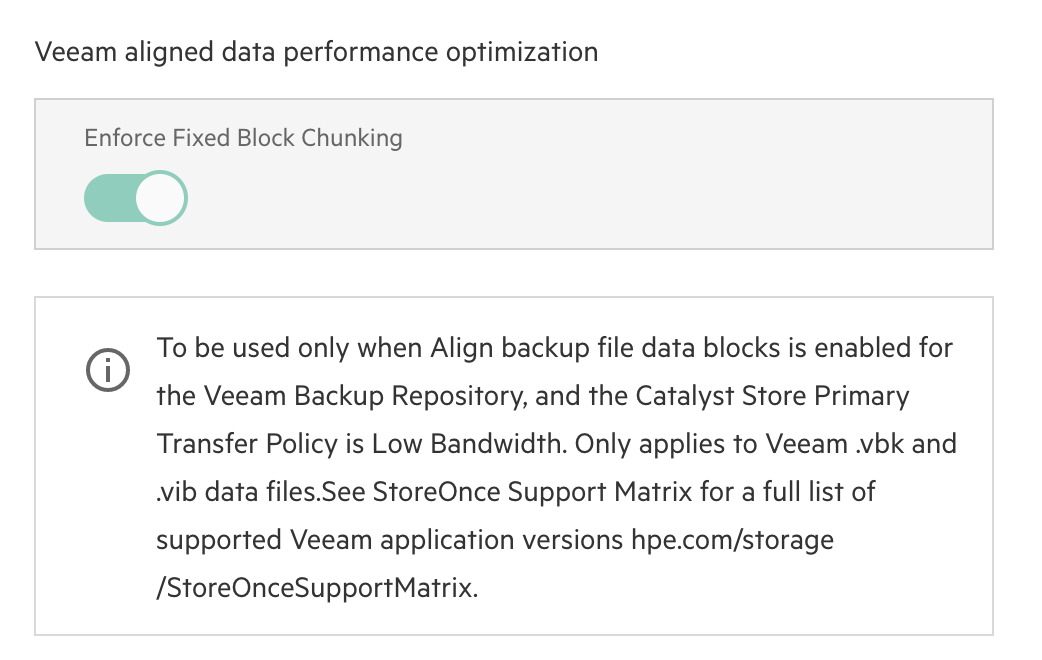Image resolution: width=1042 pixels, height=660 pixels.
Task: Click the word 'optimization' in the heading
Action: 522,52
